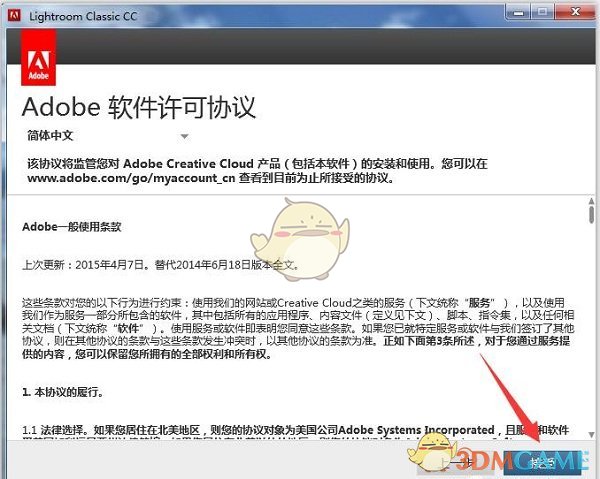Click the 接受 (Accept) button

coord(543,463)
